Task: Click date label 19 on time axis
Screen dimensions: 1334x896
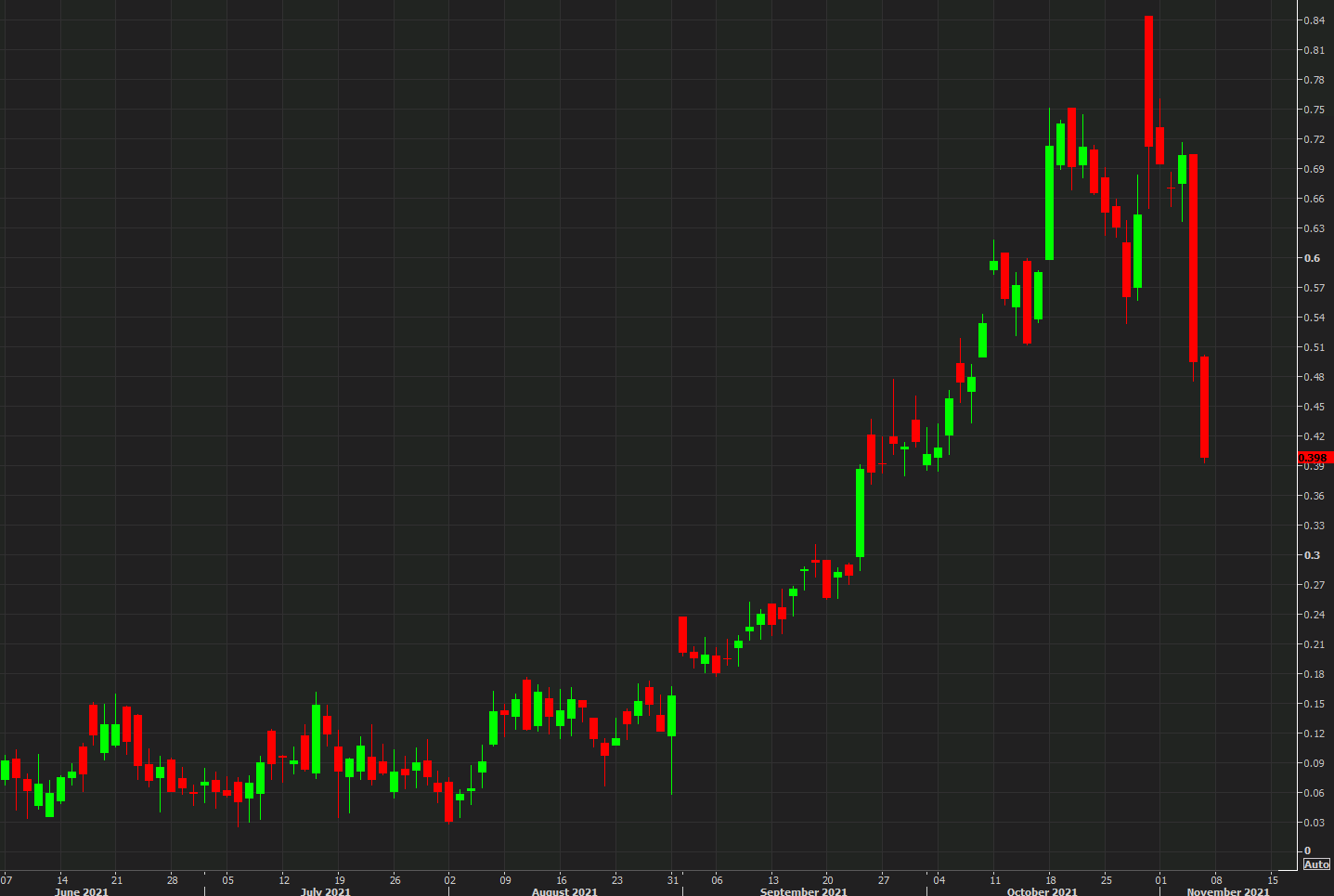Action: (340, 879)
